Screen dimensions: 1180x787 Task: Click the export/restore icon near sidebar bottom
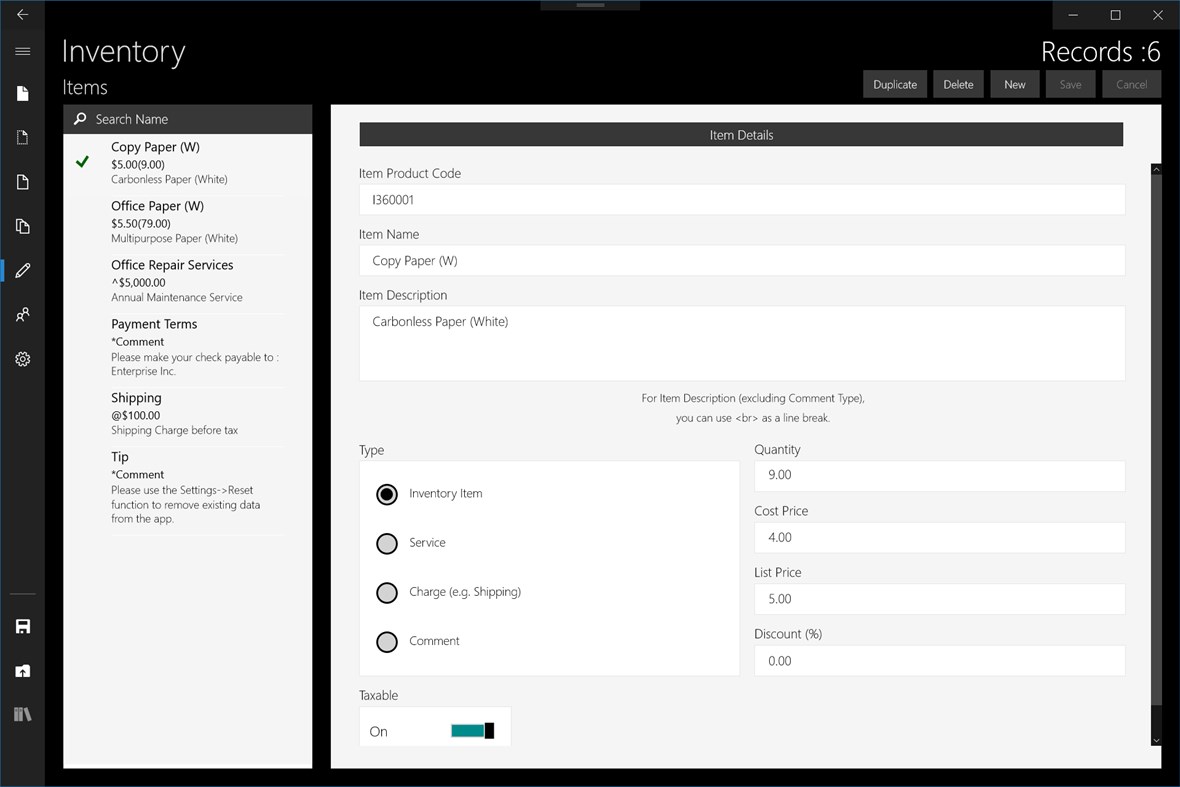tap(22, 670)
